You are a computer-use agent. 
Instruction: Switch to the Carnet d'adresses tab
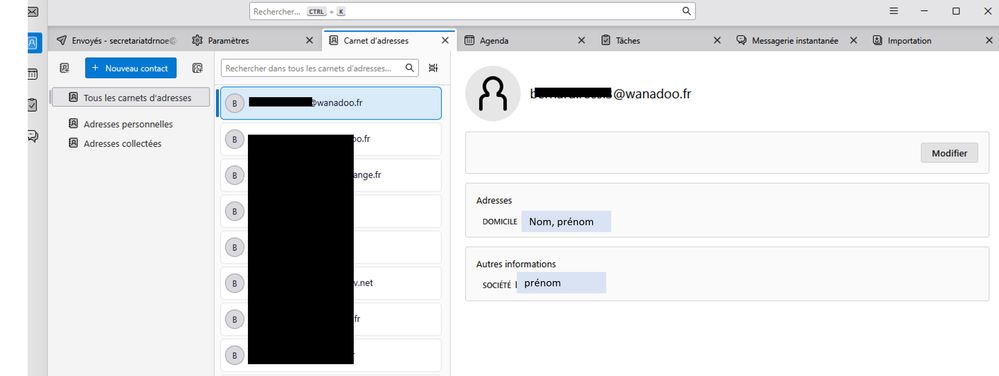tap(389, 40)
